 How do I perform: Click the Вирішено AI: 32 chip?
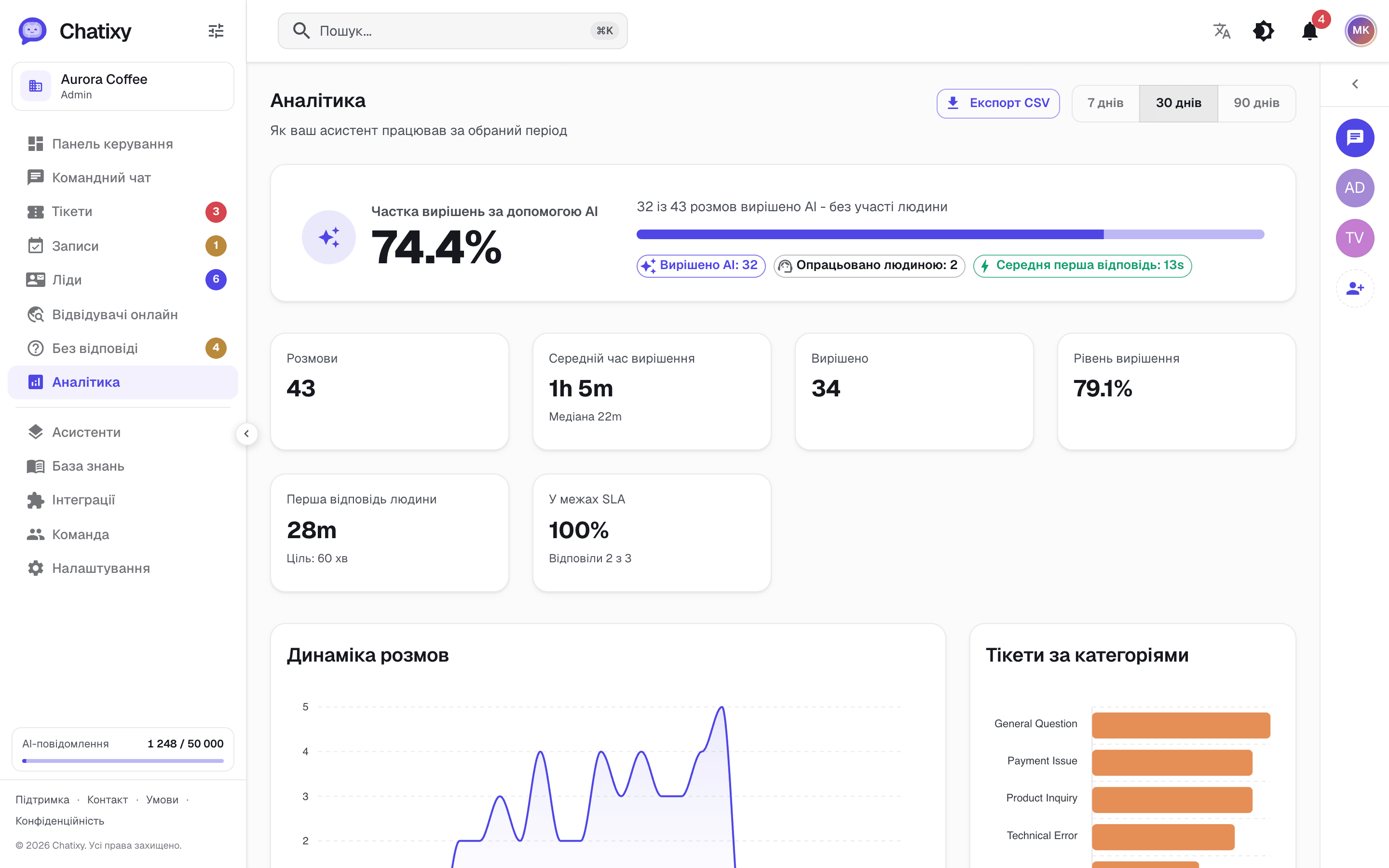pyautogui.click(x=701, y=266)
